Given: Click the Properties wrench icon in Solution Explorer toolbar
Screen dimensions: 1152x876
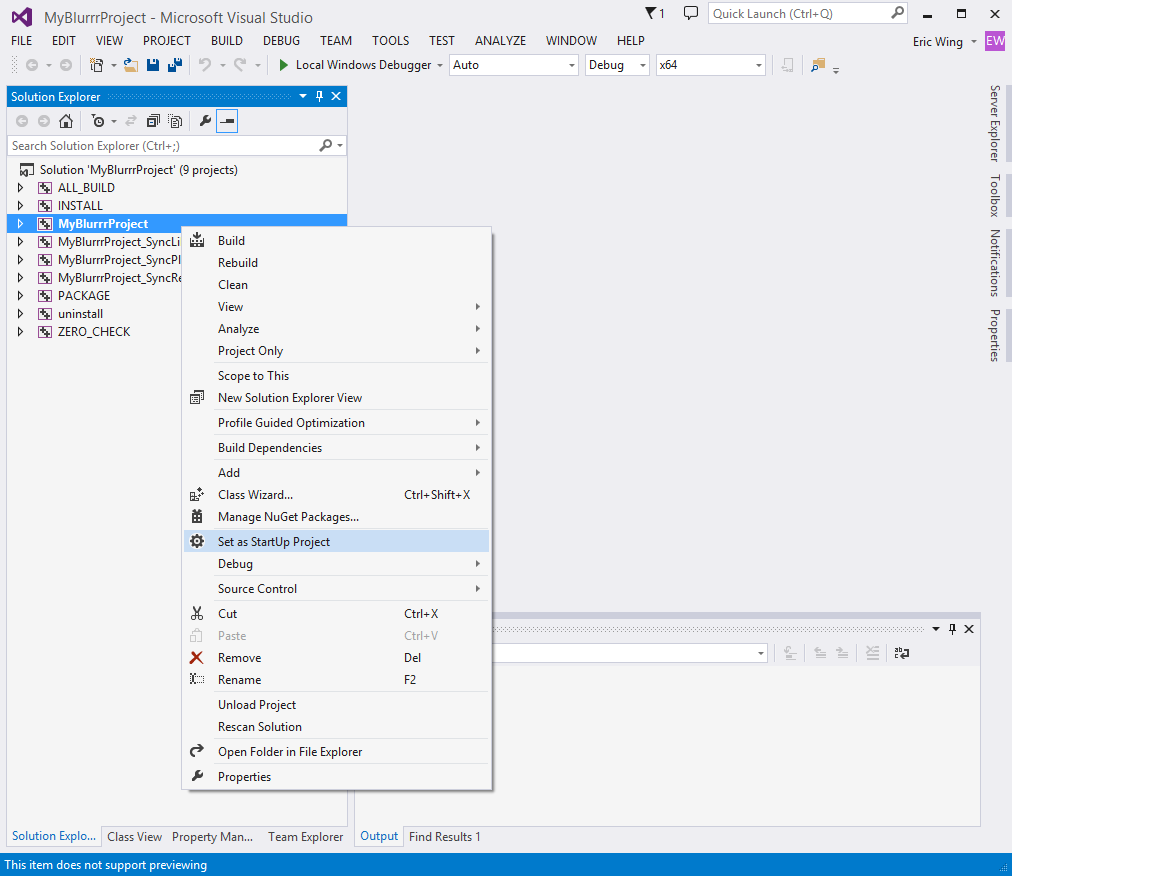Looking at the screenshot, I should 205,121.
